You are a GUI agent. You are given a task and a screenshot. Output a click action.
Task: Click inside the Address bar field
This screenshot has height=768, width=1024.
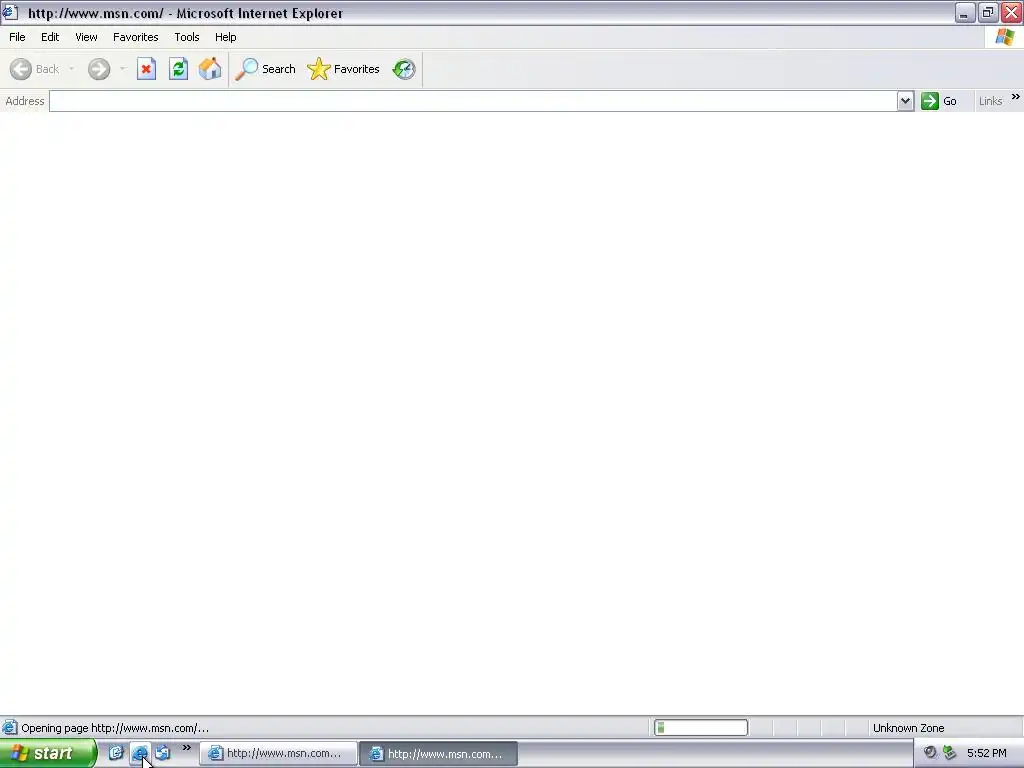point(473,101)
